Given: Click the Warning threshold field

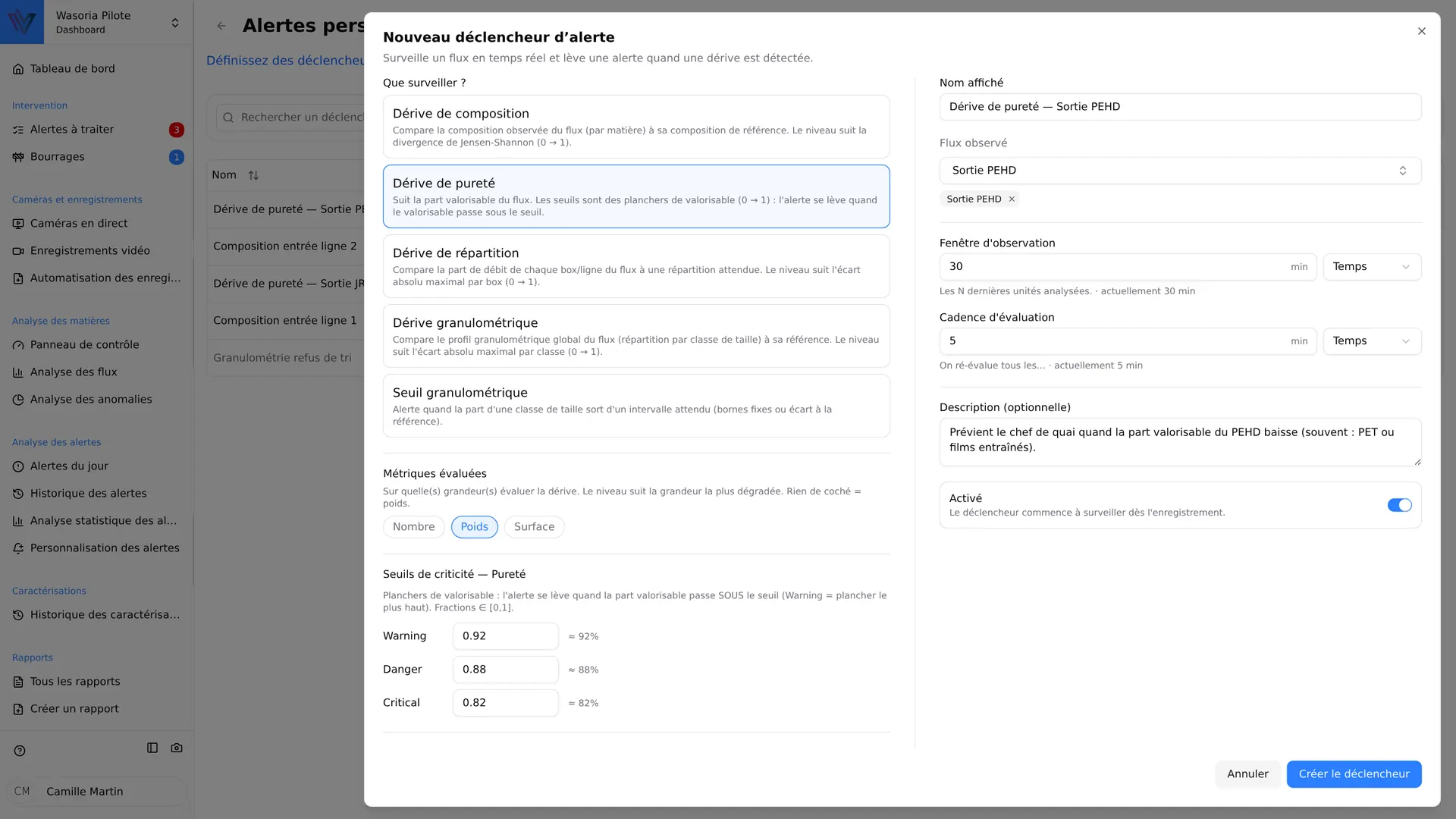Looking at the screenshot, I should click(x=506, y=636).
